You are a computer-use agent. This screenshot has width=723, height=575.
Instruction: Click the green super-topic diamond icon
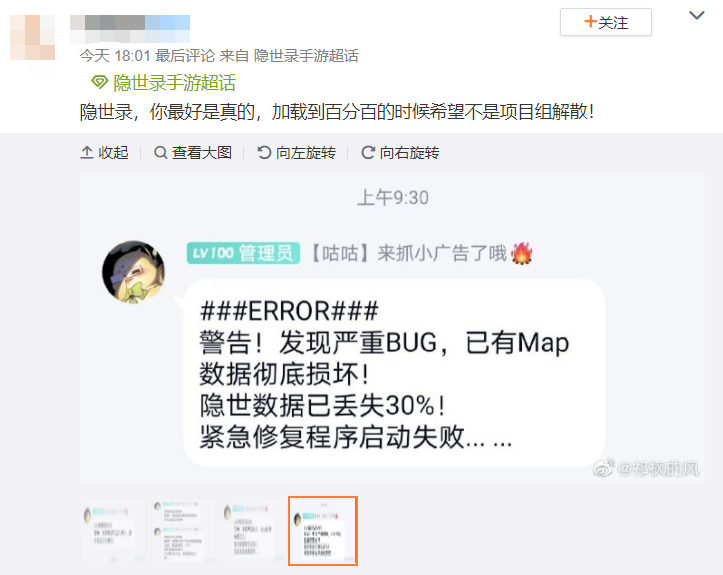(x=99, y=83)
